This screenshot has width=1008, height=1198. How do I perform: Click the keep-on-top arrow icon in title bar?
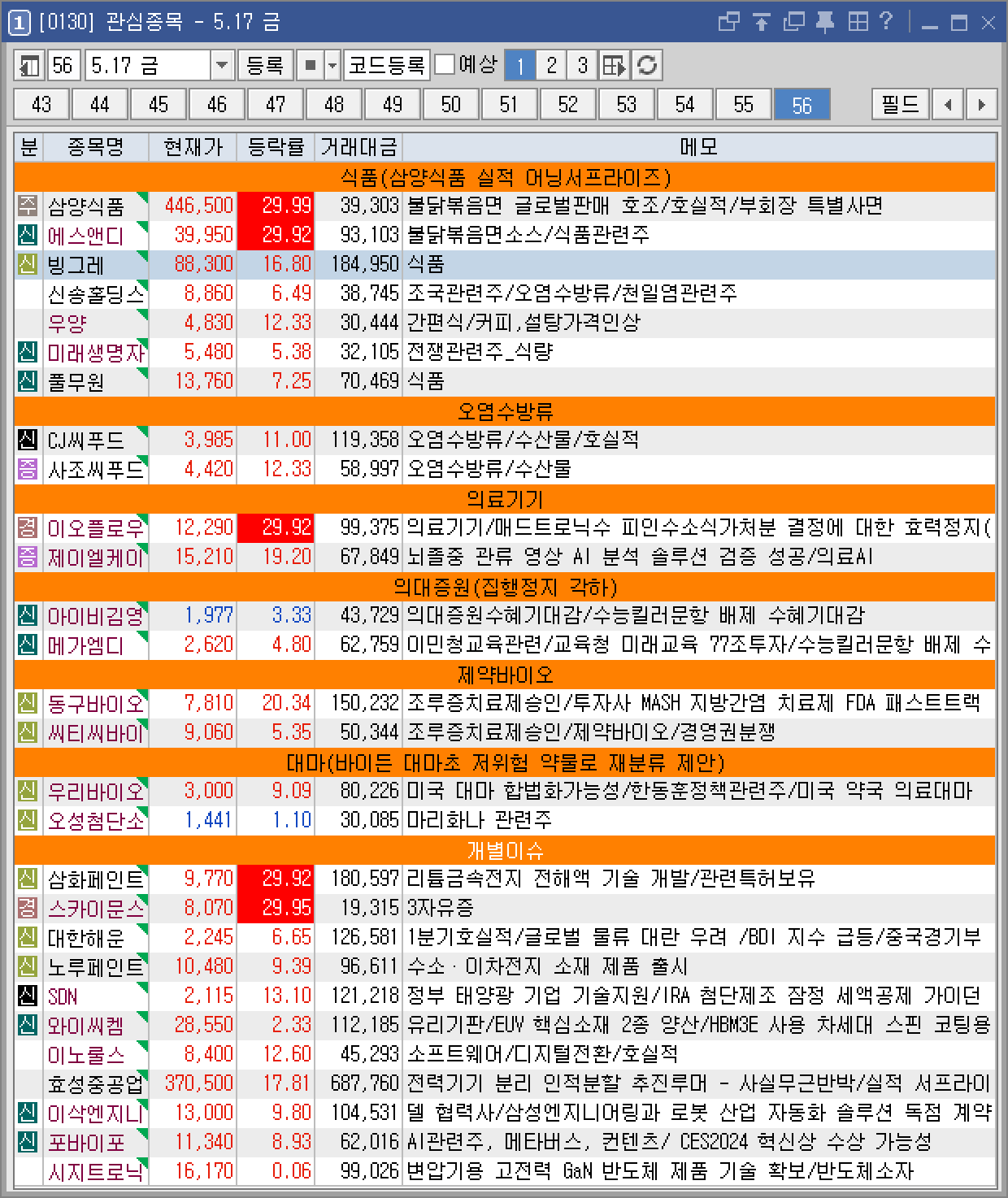coord(762,22)
